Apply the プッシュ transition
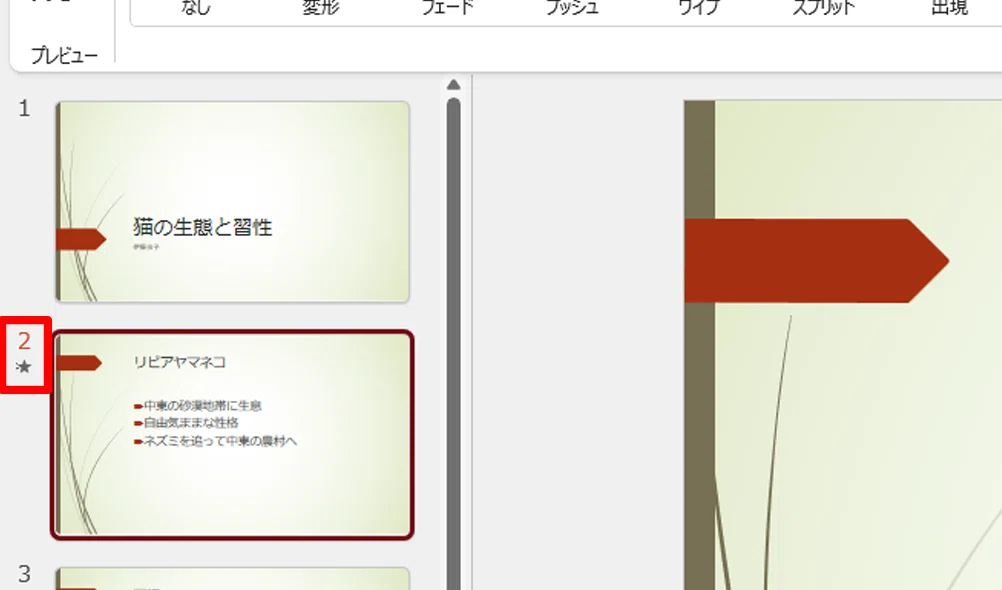 pyautogui.click(x=573, y=8)
